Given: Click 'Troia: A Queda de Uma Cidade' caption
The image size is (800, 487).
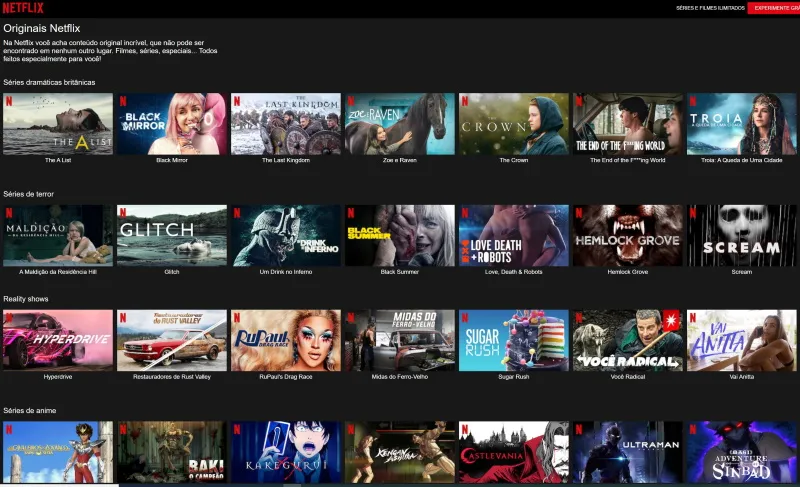Looking at the screenshot, I should (741, 160).
